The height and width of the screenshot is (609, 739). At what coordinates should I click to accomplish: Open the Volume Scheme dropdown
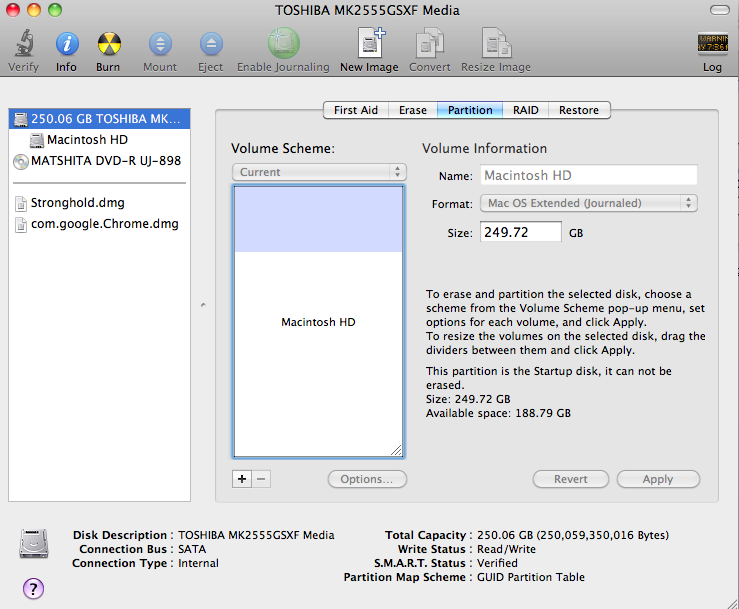[x=319, y=172]
